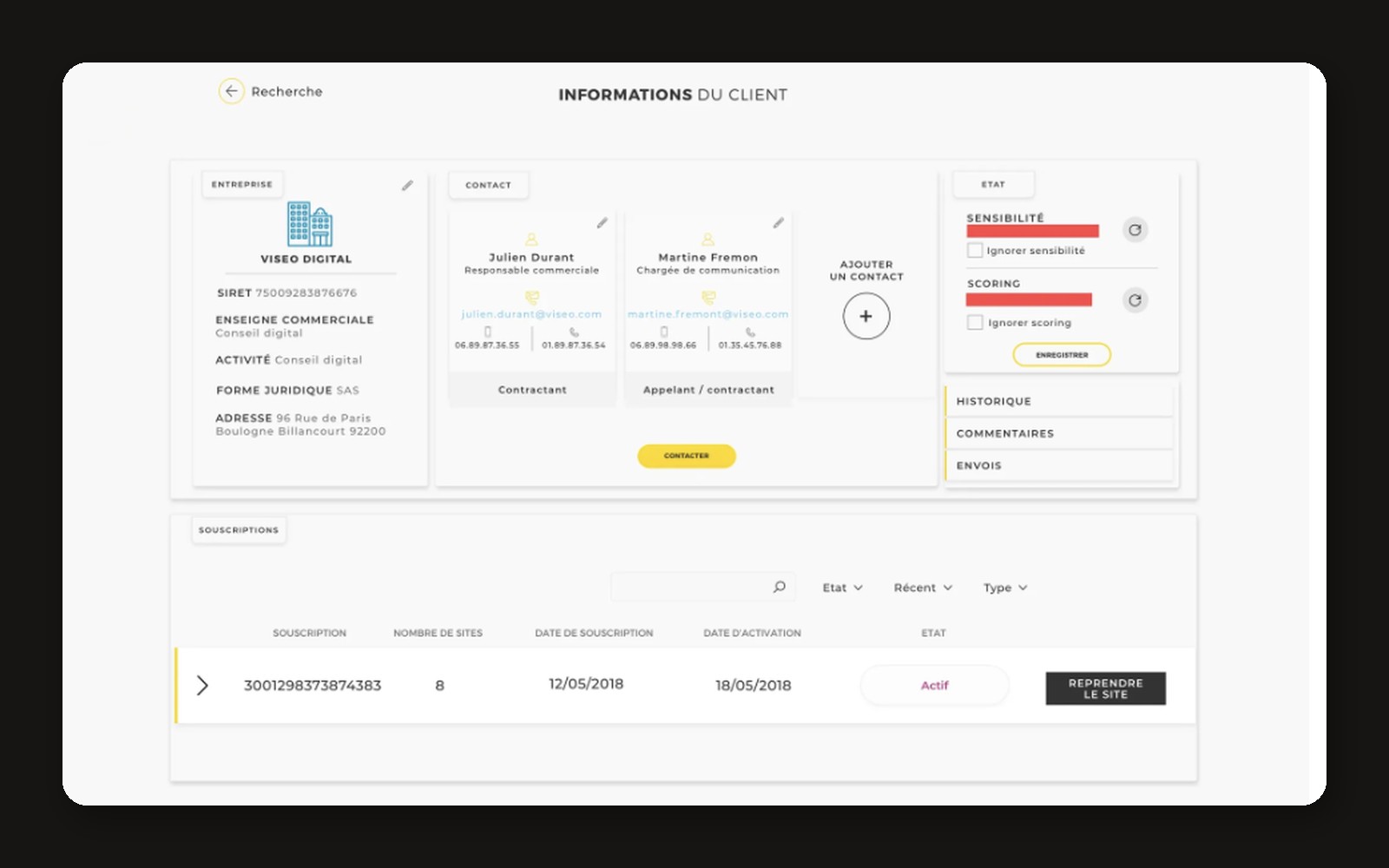Expand subscription 3001298373874383 row
1389x868 pixels.
click(x=202, y=685)
